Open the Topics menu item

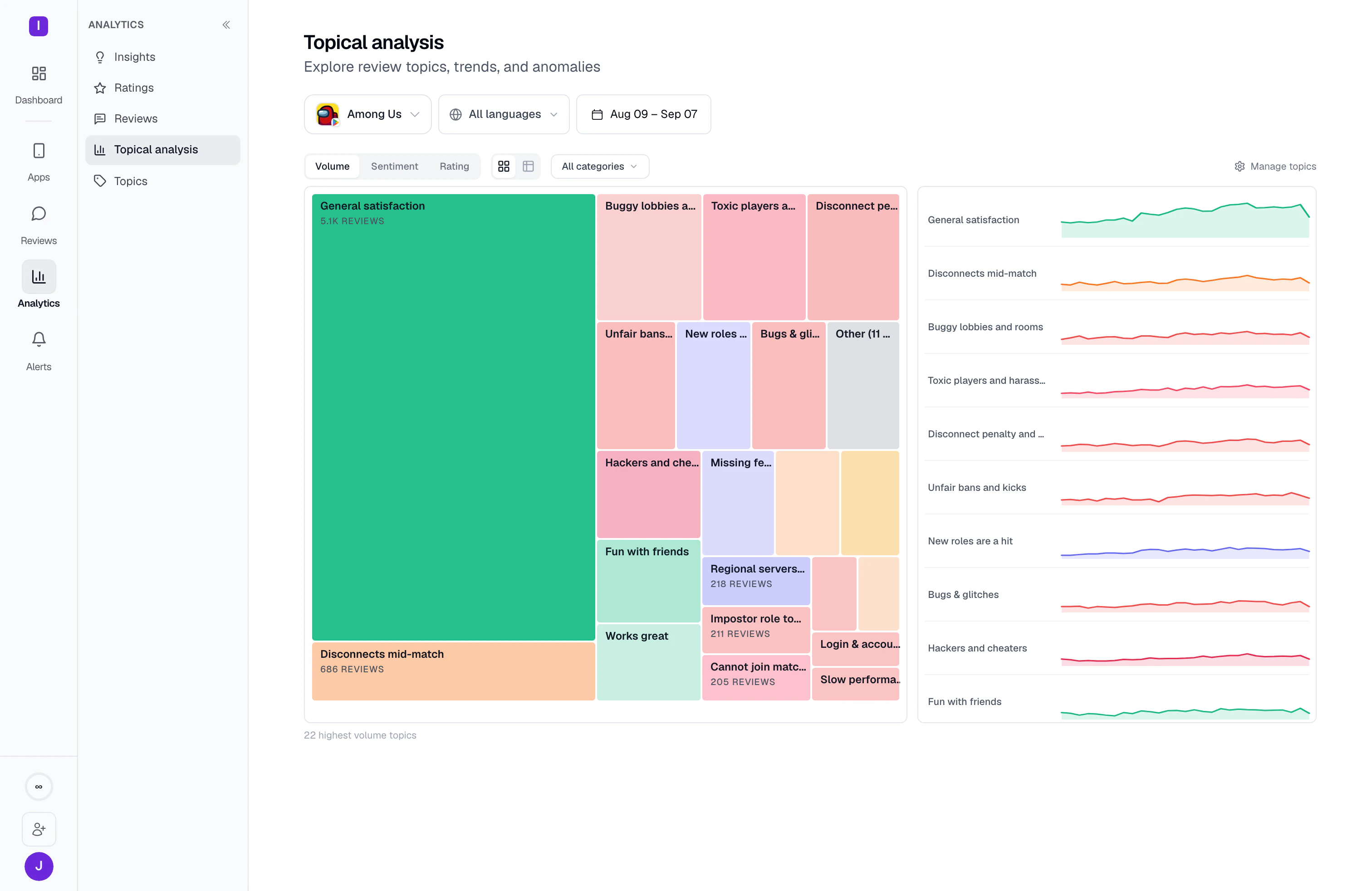point(162,181)
